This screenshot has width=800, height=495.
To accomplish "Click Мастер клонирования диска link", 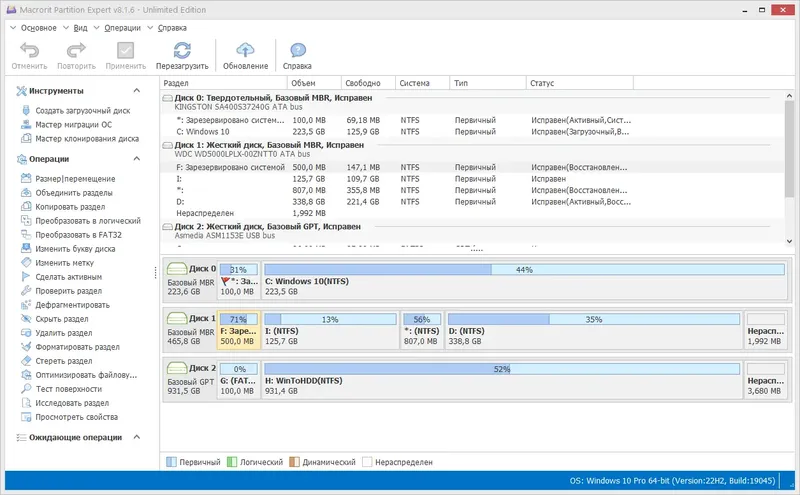I will (x=87, y=139).
